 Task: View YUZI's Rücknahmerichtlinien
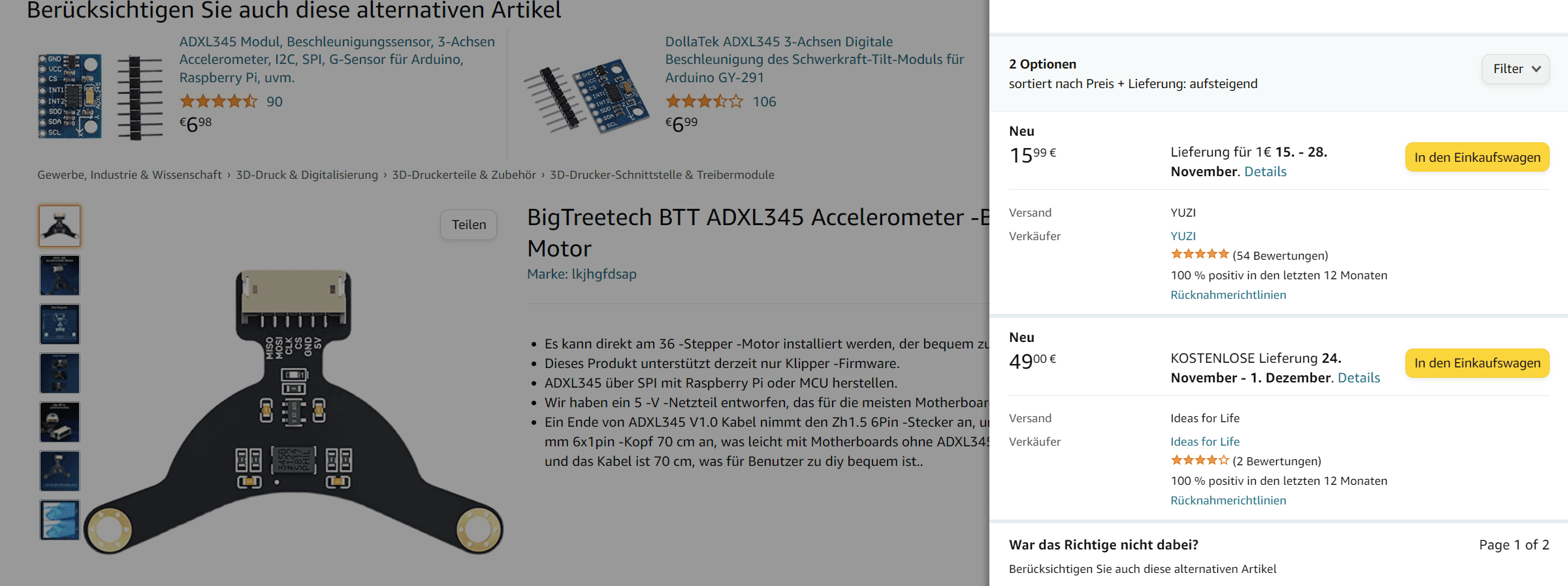(x=1228, y=295)
